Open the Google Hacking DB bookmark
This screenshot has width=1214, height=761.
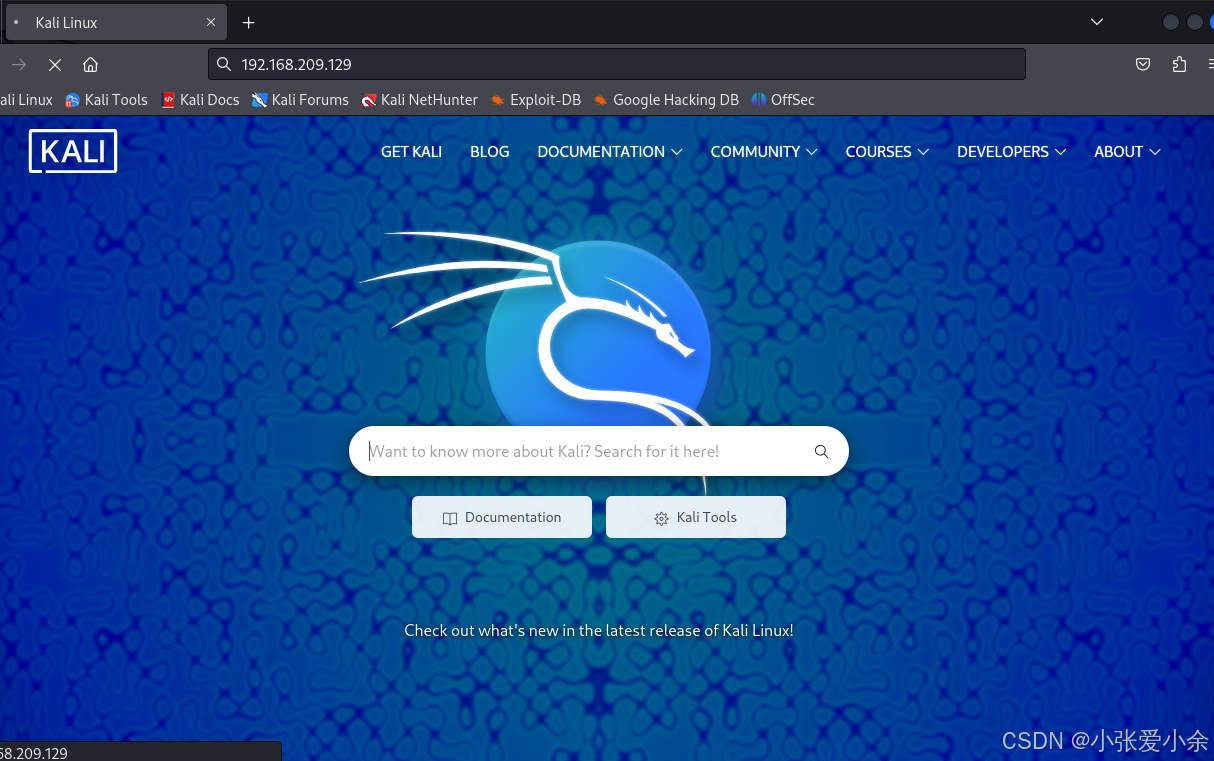pyautogui.click(x=665, y=100)
